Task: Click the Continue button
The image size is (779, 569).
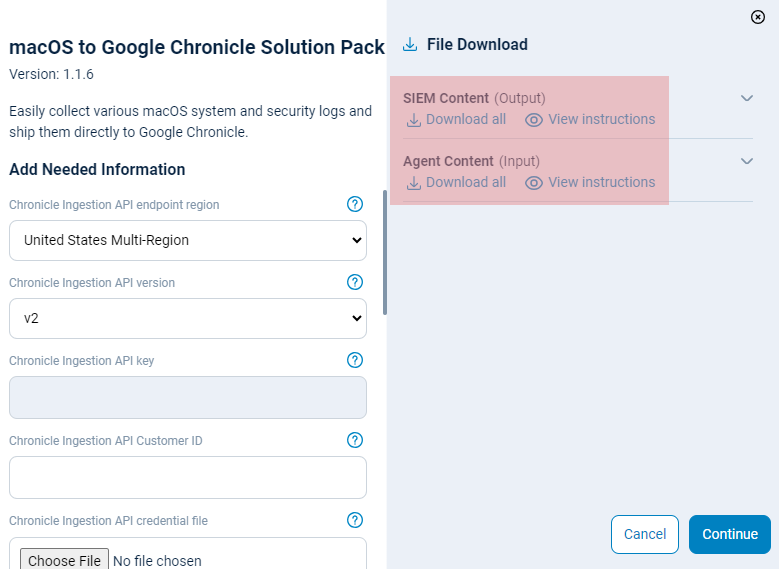Action: pos(730,534)
